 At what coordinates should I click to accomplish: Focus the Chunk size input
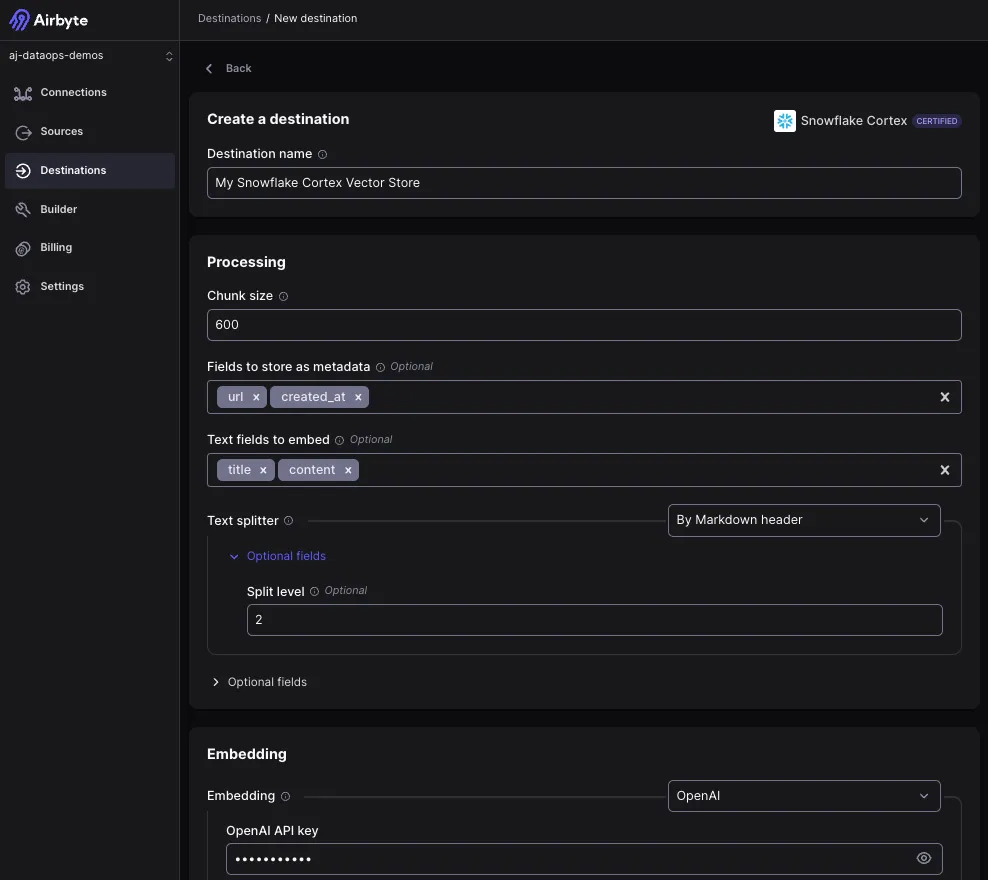(x=584, y=325)
